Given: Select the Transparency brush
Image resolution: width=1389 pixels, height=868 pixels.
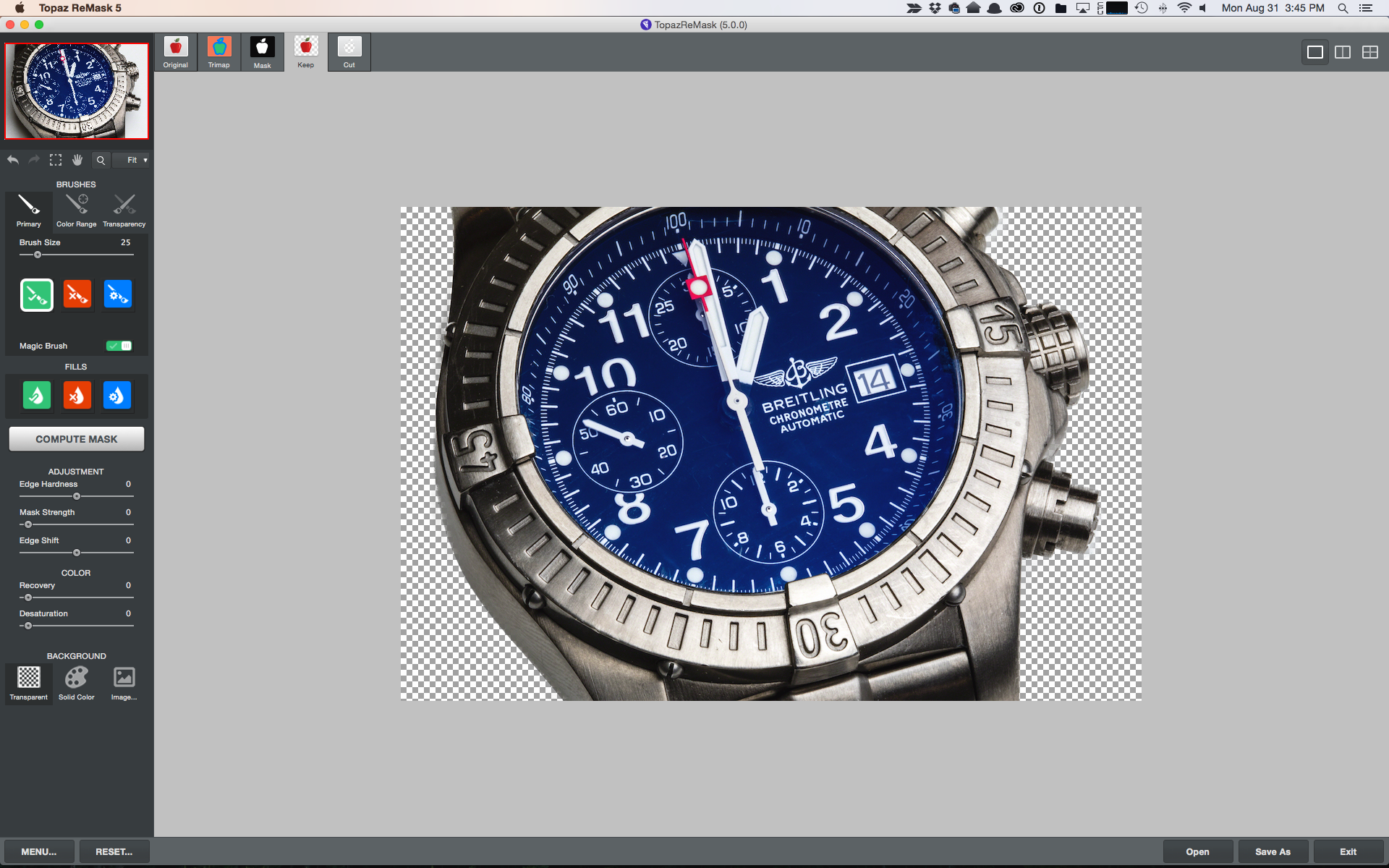Looking at the screenshot, I should pos(124,210).
